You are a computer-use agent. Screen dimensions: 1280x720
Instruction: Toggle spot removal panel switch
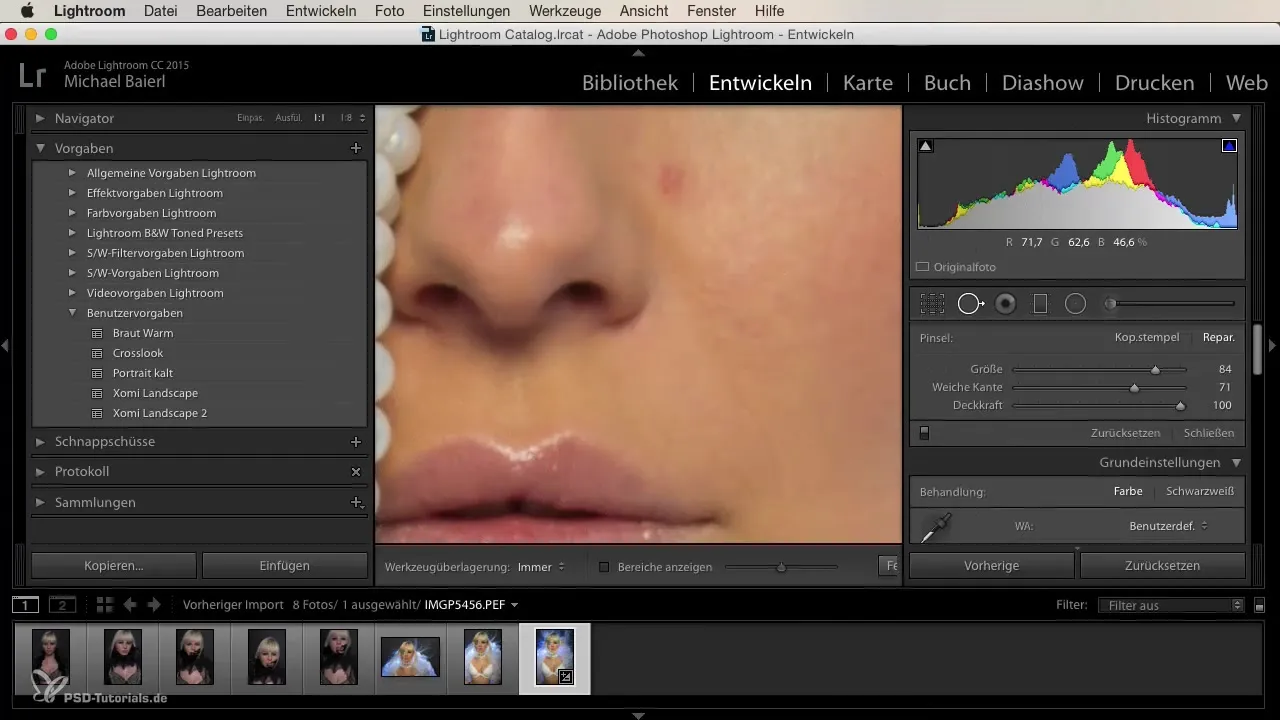(924, 433)
